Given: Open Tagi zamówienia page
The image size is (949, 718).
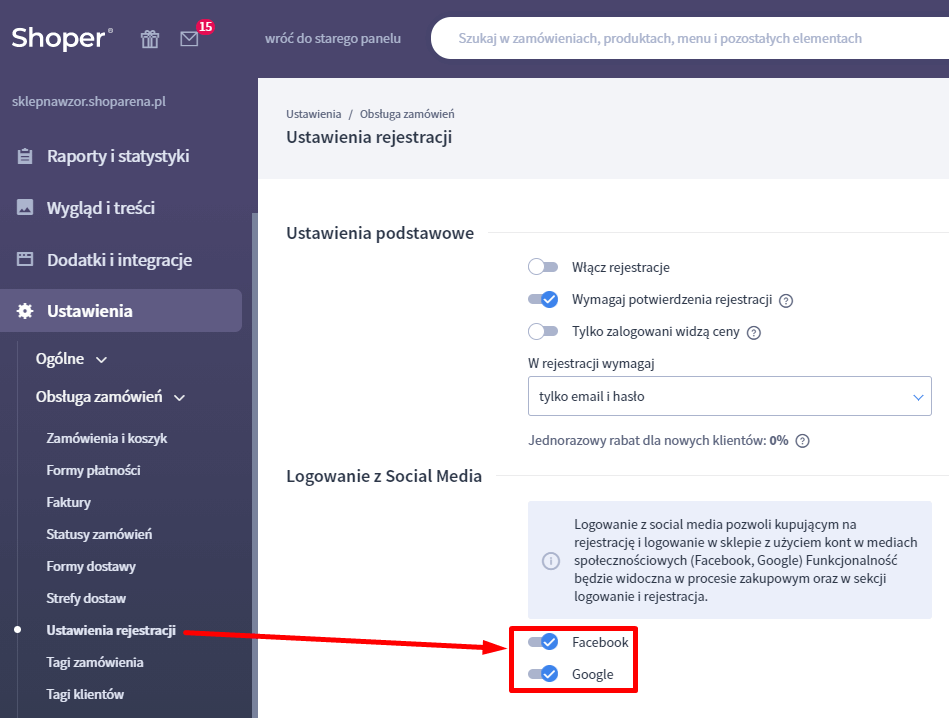Looking at the screenshot, I should 95,663.
